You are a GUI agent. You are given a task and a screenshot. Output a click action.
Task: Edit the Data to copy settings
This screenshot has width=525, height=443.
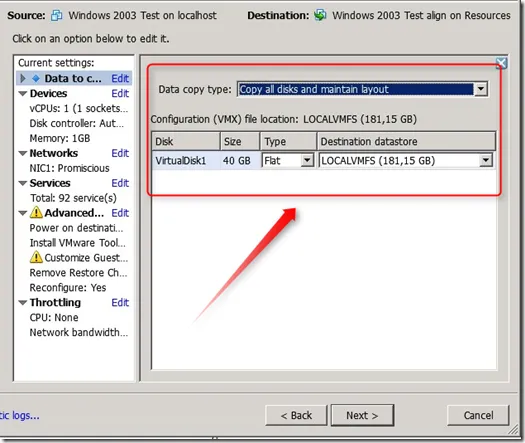tap(120, 78)
